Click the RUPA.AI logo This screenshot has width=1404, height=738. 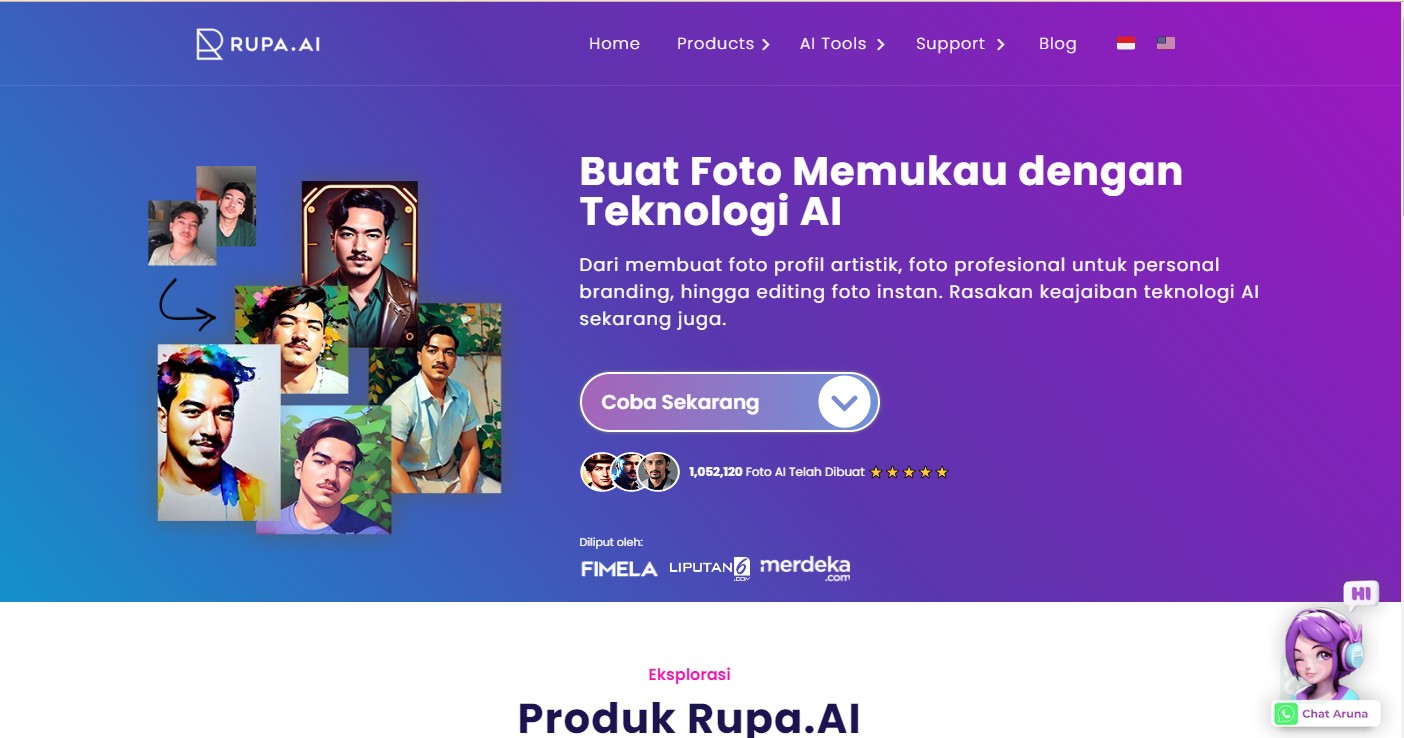tap(258, 44)
